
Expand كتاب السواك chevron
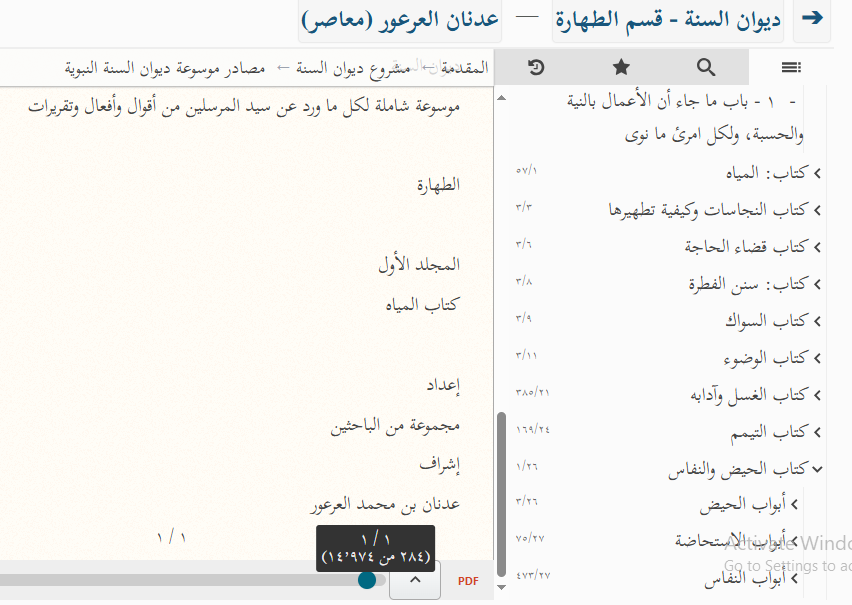pyautogui.click(x=817, y=321)
